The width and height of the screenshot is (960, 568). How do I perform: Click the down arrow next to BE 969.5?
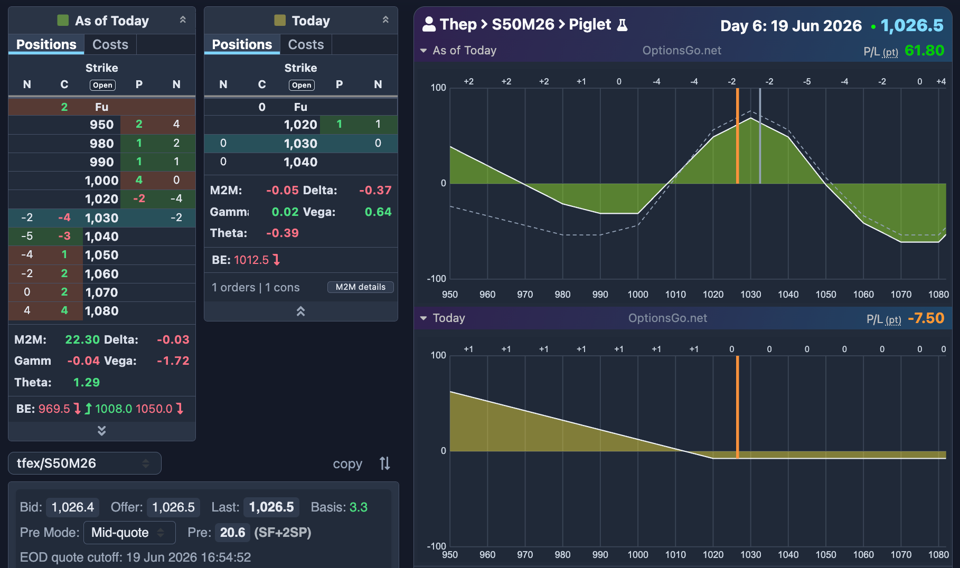(77, 408)
